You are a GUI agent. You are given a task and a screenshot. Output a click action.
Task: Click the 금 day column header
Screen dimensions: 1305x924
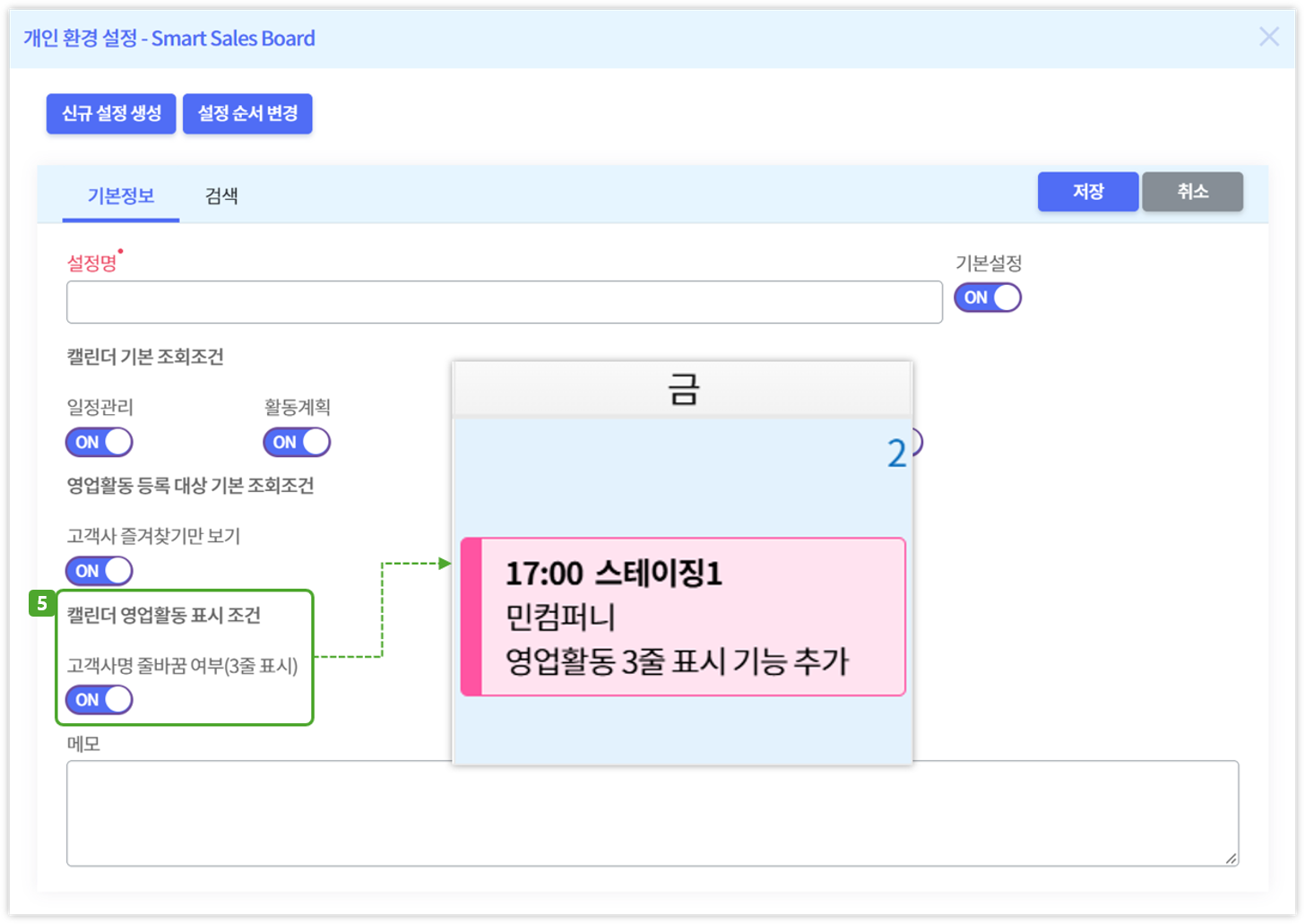click(683, 390)
